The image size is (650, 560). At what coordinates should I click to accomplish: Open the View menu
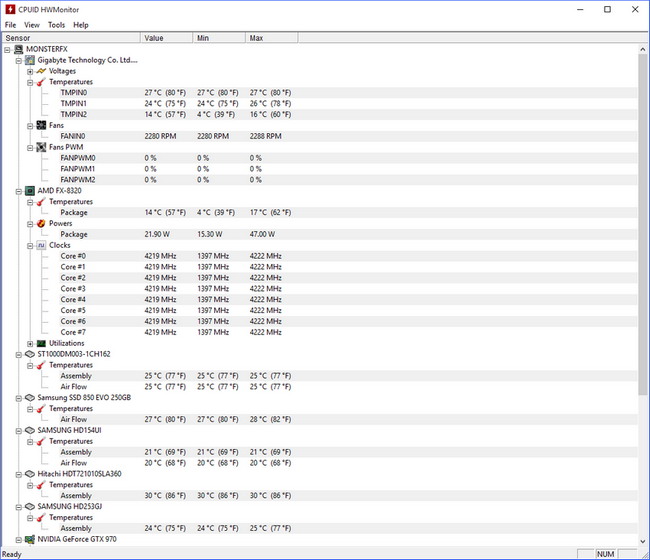coord(32,25)
